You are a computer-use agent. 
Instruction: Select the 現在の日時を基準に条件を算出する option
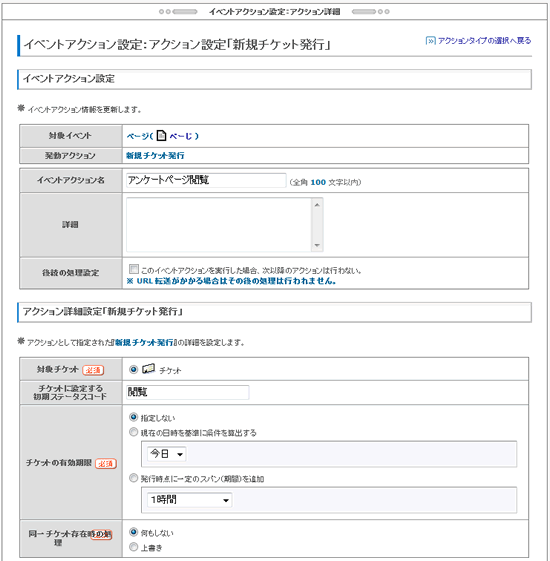click(133, 432)
